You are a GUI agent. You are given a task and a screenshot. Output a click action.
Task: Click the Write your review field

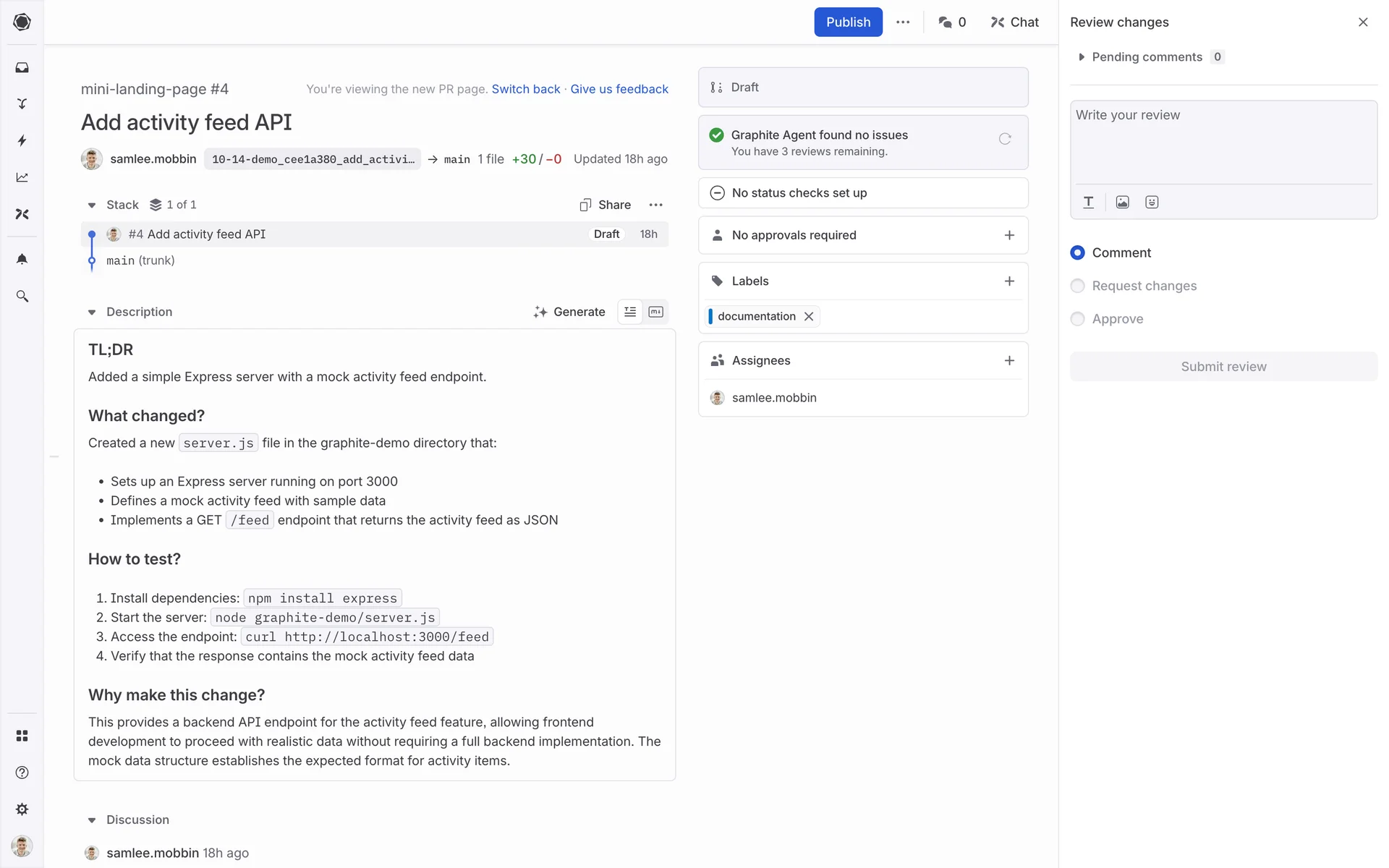point(1223,141)
